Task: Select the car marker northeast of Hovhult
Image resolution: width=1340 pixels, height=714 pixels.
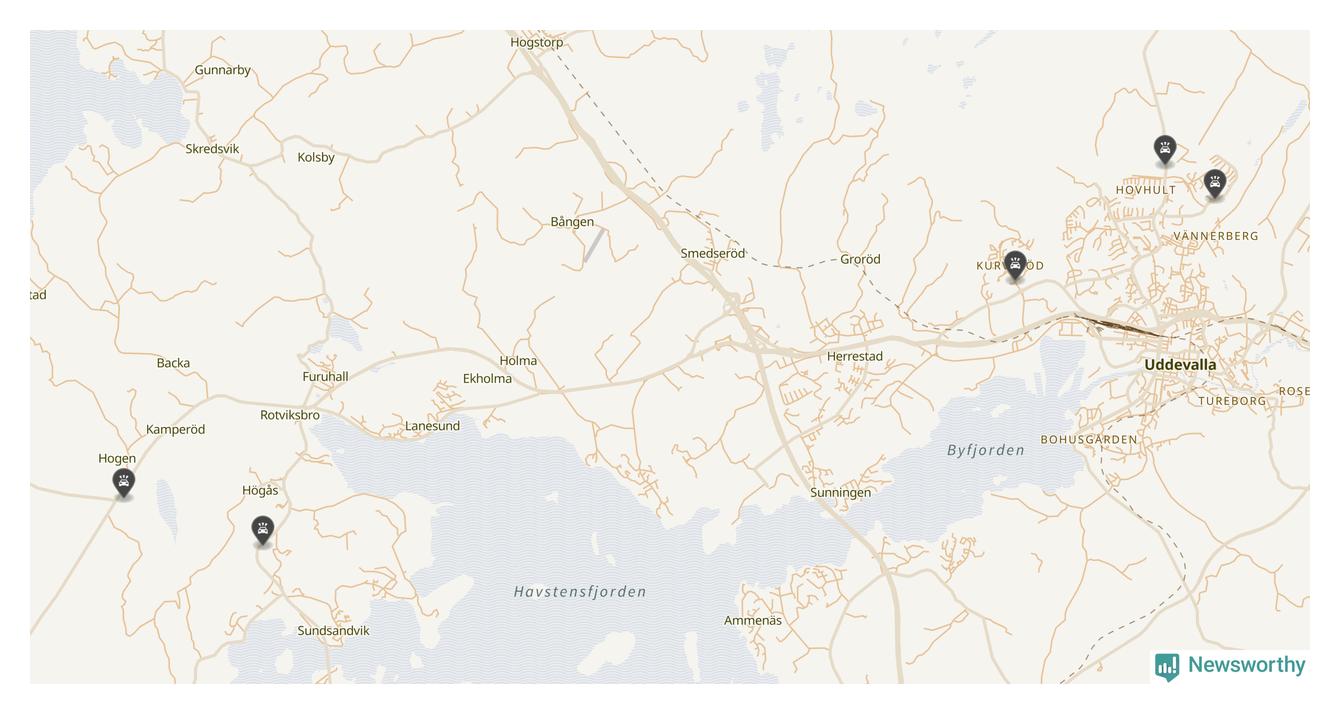Action: [1215, 183]
